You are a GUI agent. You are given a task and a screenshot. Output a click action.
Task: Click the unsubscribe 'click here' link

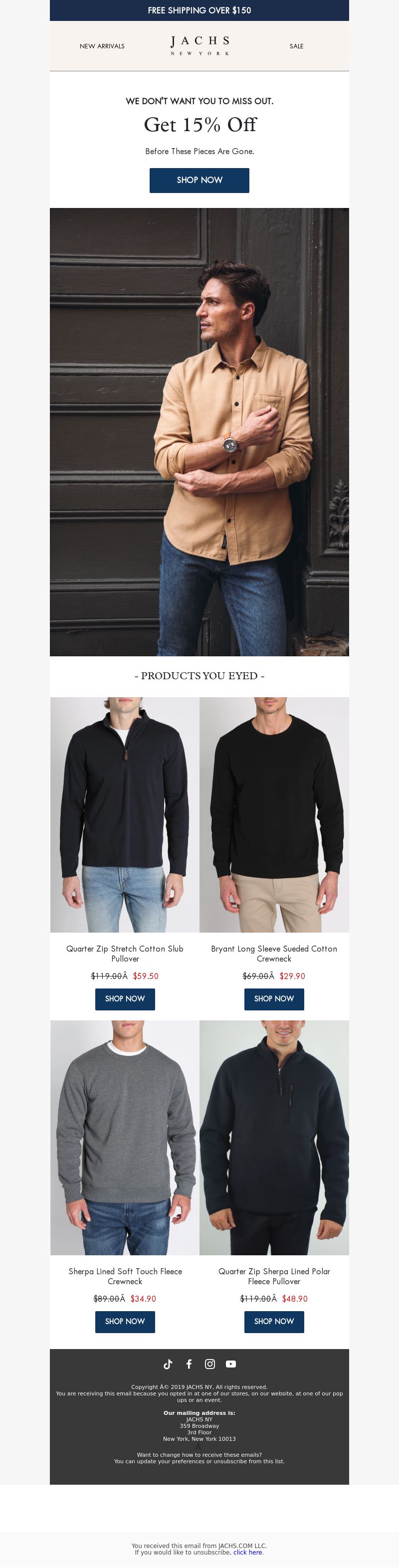pyautogui.click(x=247, y=1552)
